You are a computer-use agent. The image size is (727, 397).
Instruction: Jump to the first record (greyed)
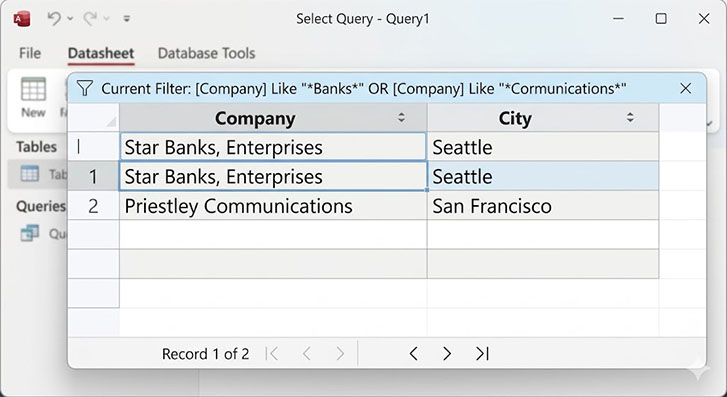pos(272,354)
